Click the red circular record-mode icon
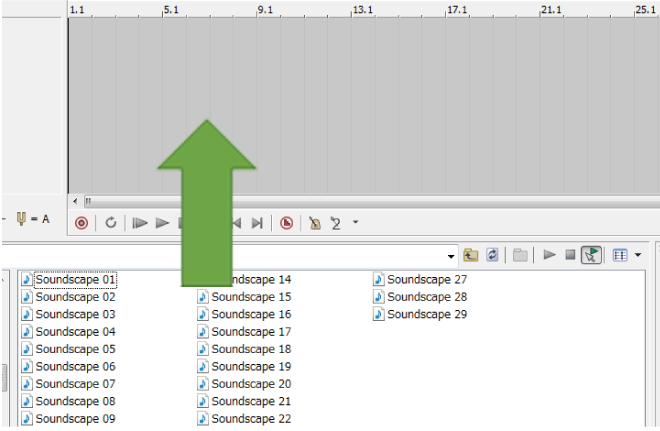 tap(286, 223)
